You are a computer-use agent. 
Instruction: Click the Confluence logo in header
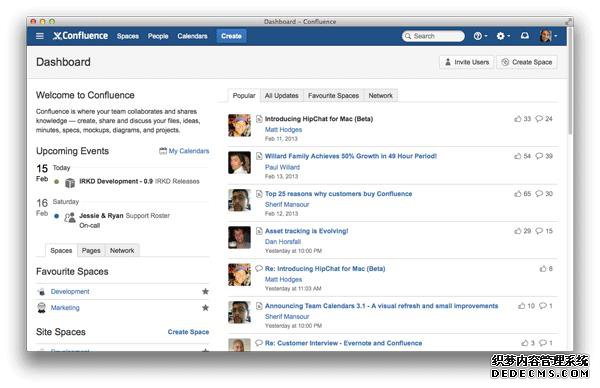(x=80, y=36)
